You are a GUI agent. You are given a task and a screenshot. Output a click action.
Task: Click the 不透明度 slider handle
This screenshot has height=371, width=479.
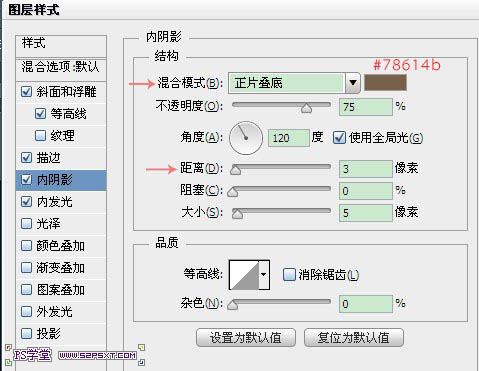click(x=306, y=108)
